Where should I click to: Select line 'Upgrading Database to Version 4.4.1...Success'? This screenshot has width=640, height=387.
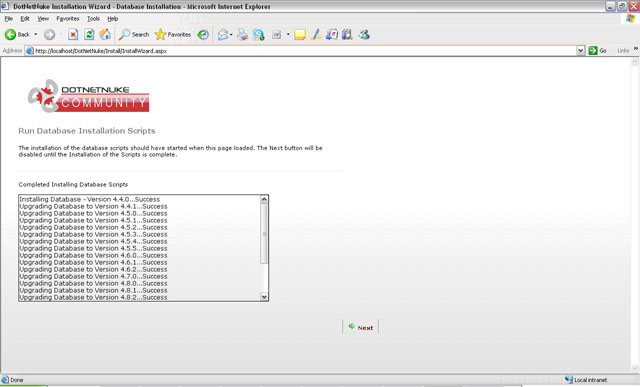click(93, 206)
